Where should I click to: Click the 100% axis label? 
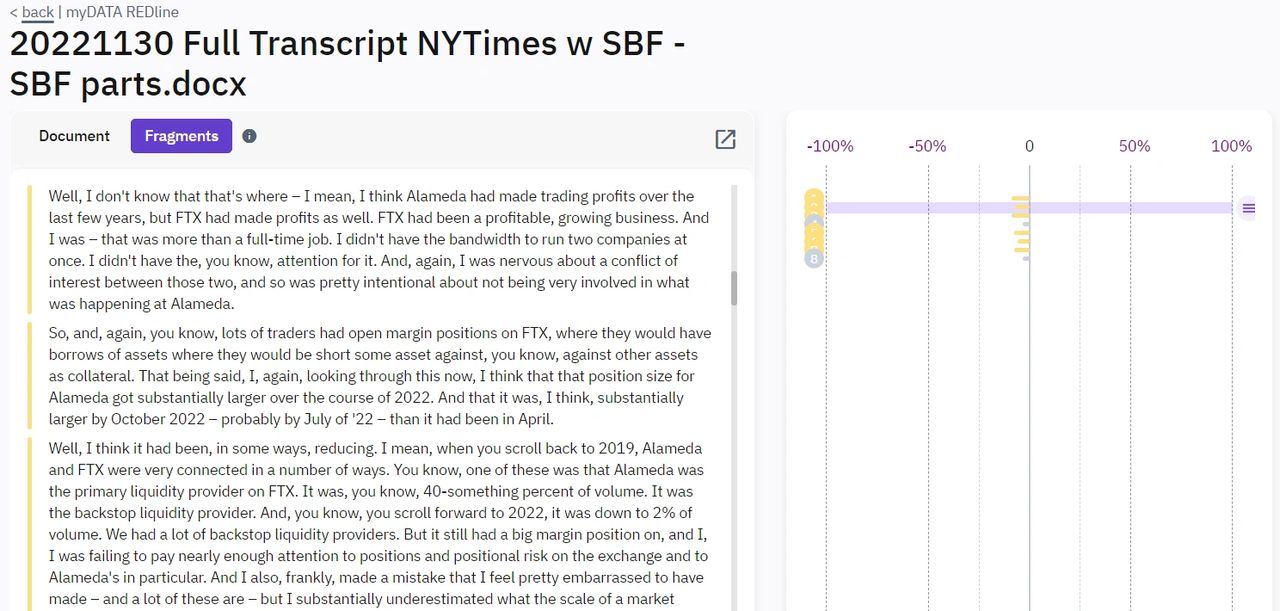point(1231,146)
